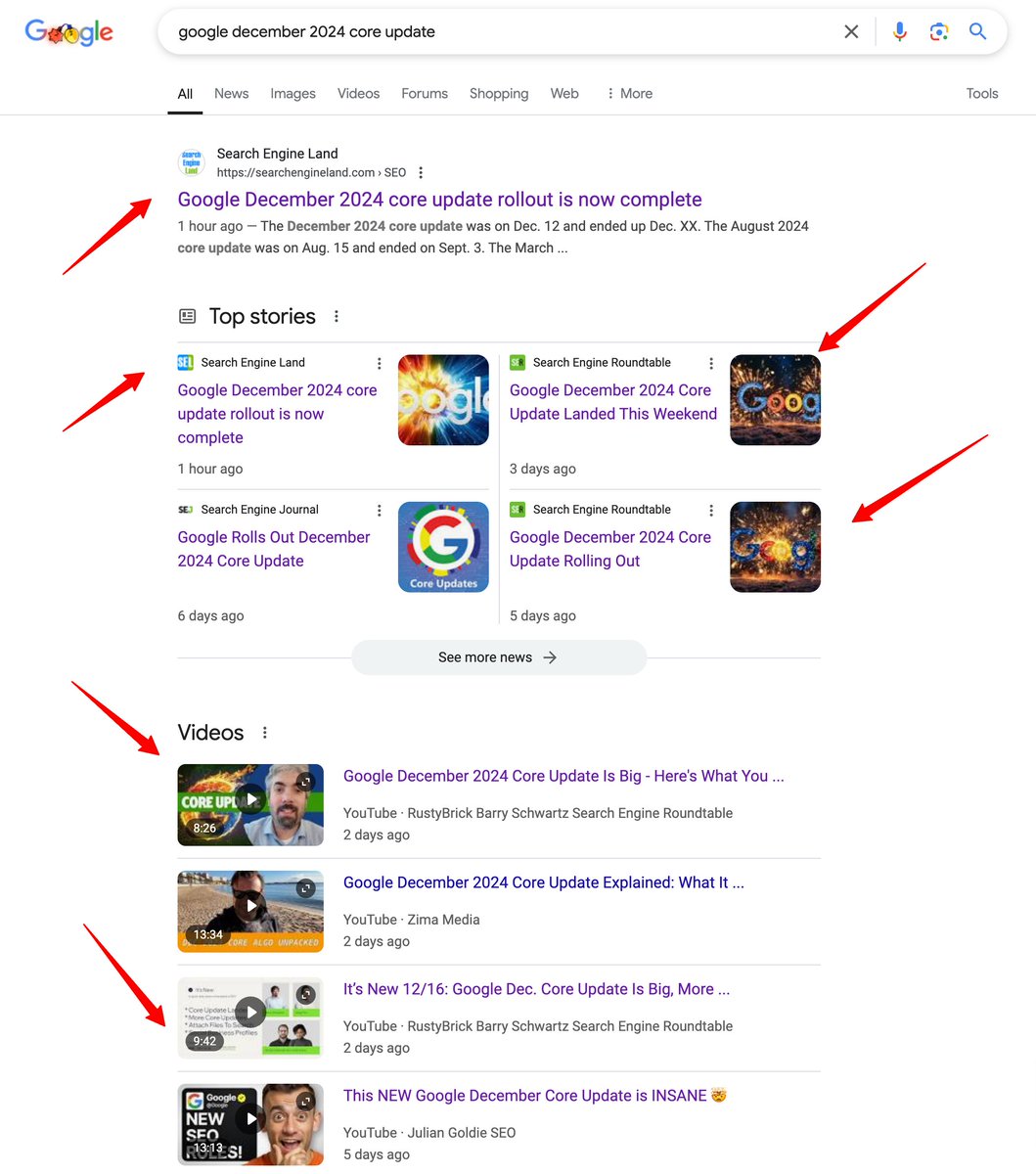Click 'YouTube · Julian Goldie SEO' source text
1036x1174 pixels.
[429, 1133]
